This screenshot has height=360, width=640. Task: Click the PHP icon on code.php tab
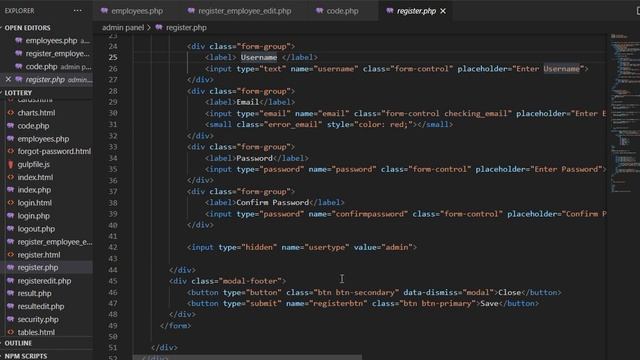320,11
